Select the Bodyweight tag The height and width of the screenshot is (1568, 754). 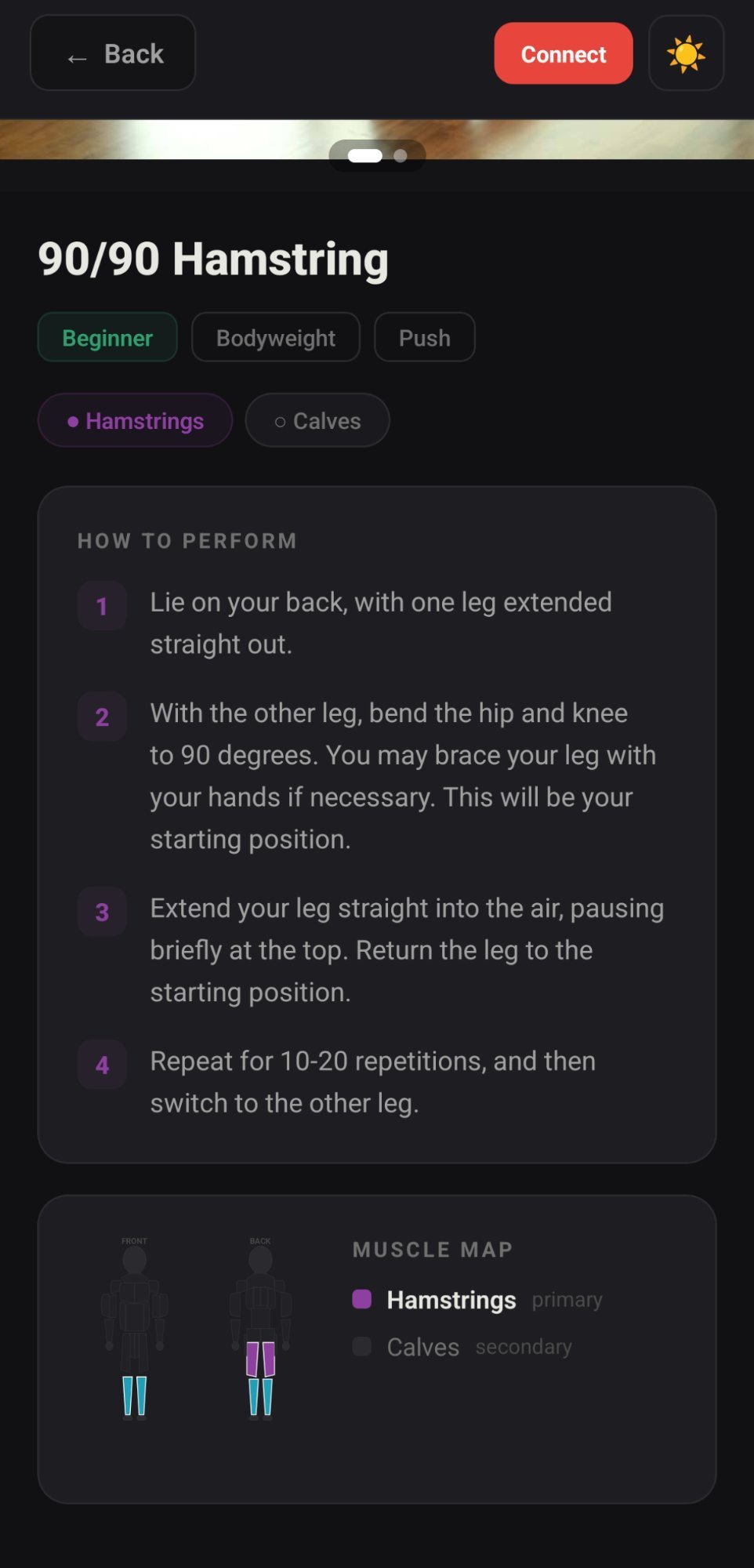(x=275, y=337)
